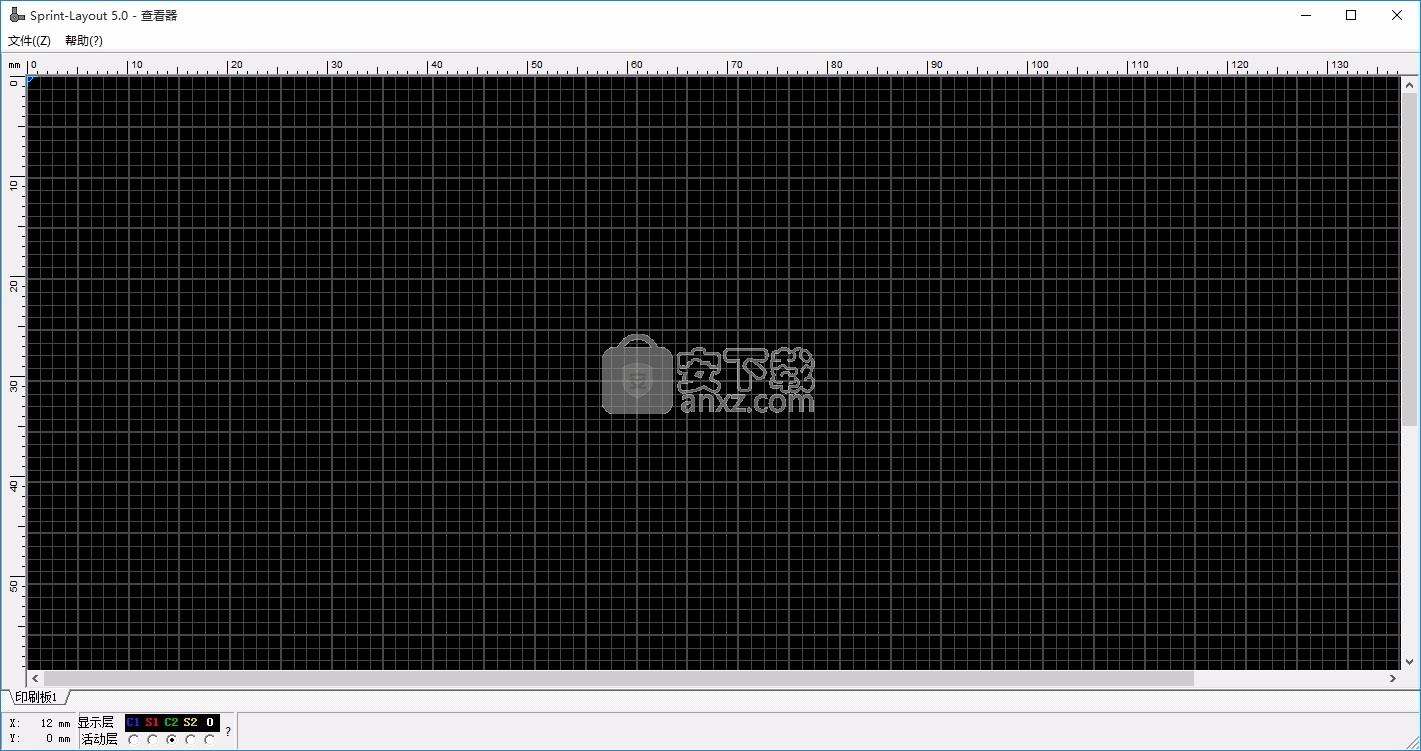
Task: Click the layer help question mark
Action: pyautogui.click(x=227, y=731)
